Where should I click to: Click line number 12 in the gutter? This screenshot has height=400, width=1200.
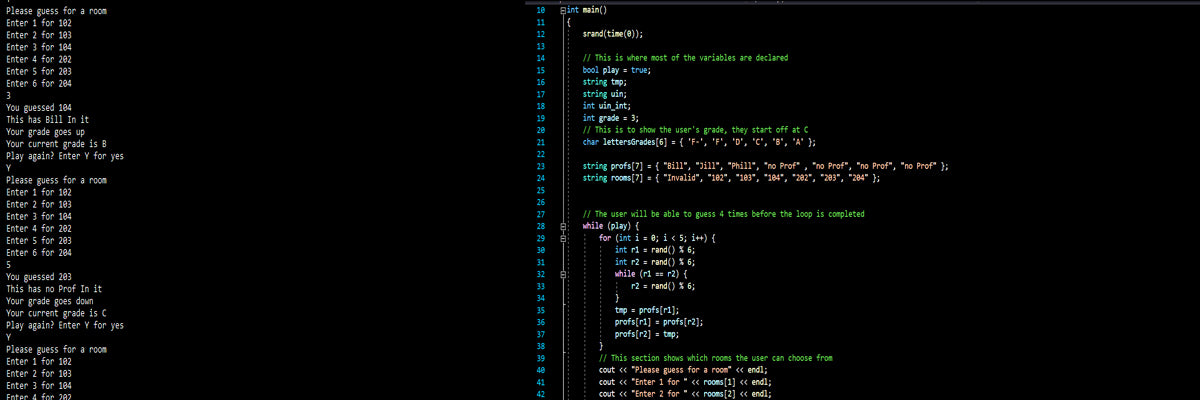[x=540, y=34]
